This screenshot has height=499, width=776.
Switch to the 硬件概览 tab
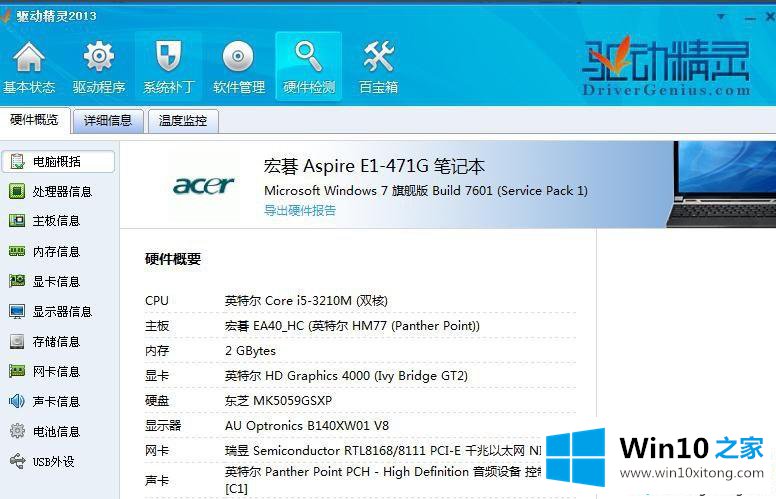tap(34, 120)
